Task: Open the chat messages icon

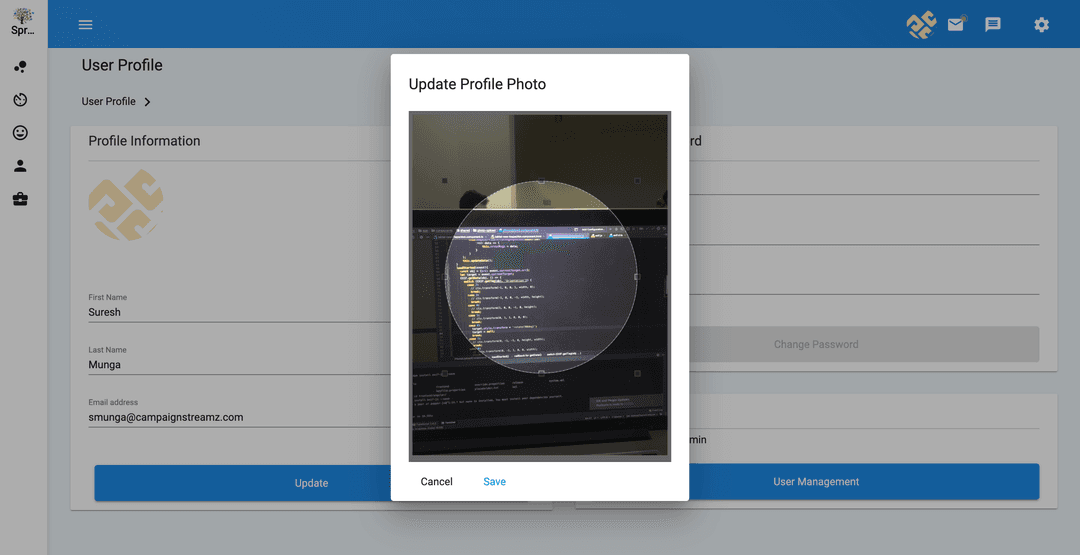Action: [x=993, y=25]
